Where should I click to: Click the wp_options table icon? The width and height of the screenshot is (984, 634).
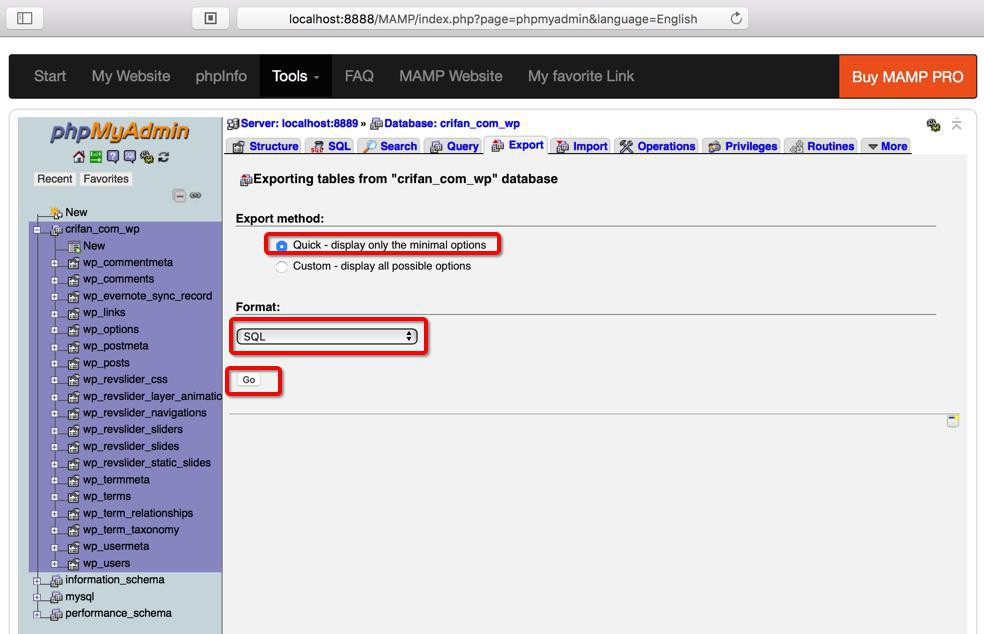coord(73,330)
